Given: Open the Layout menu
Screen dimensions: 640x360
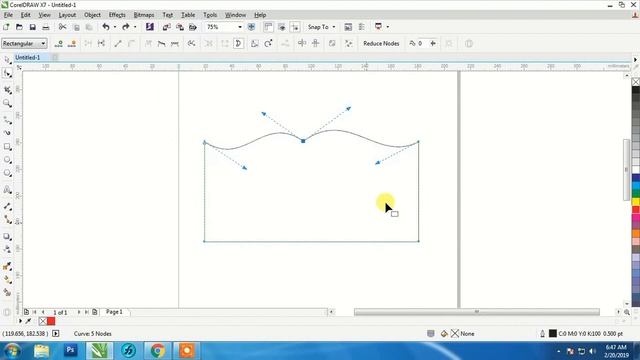Looking at the screenshot, I should pyautogui.click(x=67, y=15).
